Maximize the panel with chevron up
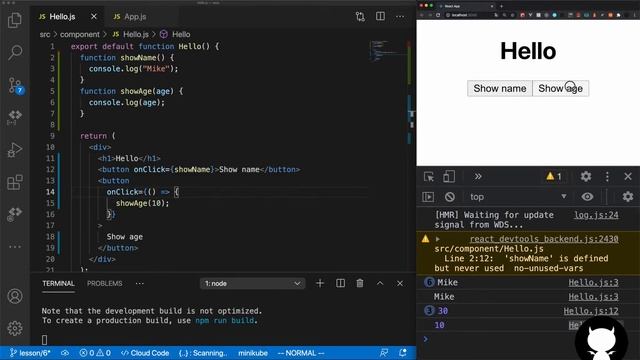 (x=380, y=283)
